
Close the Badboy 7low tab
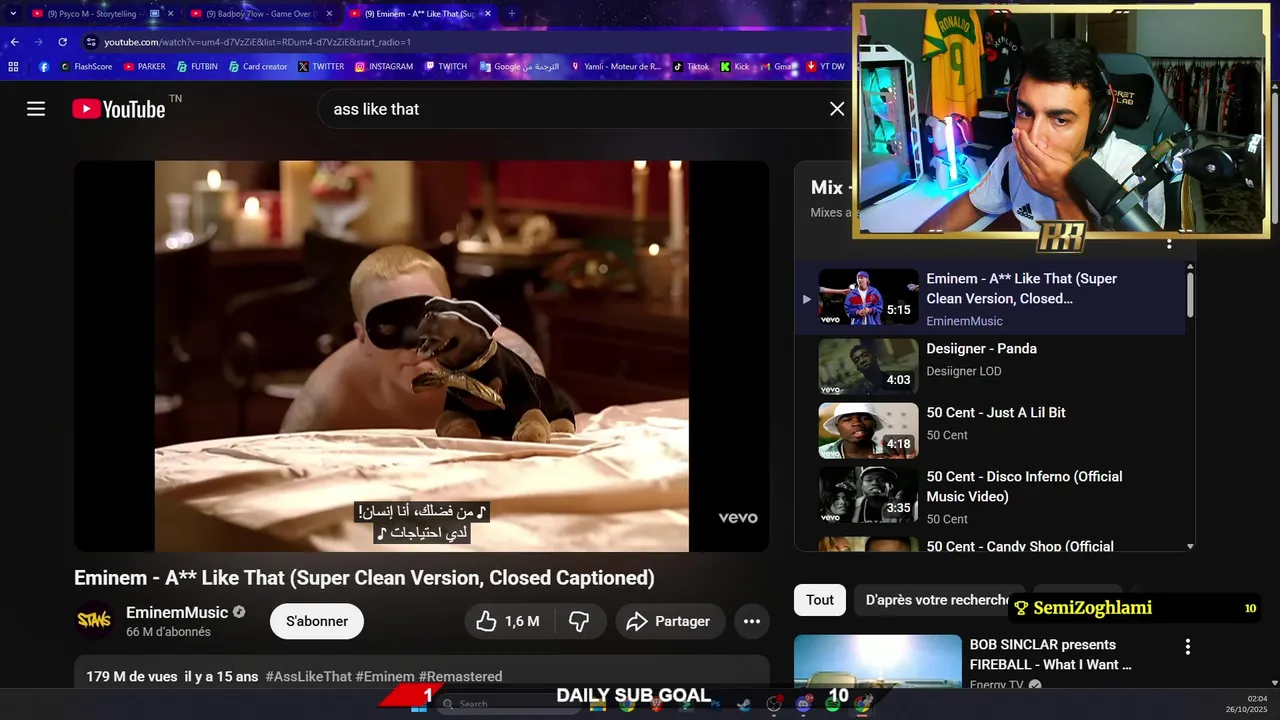329,14
